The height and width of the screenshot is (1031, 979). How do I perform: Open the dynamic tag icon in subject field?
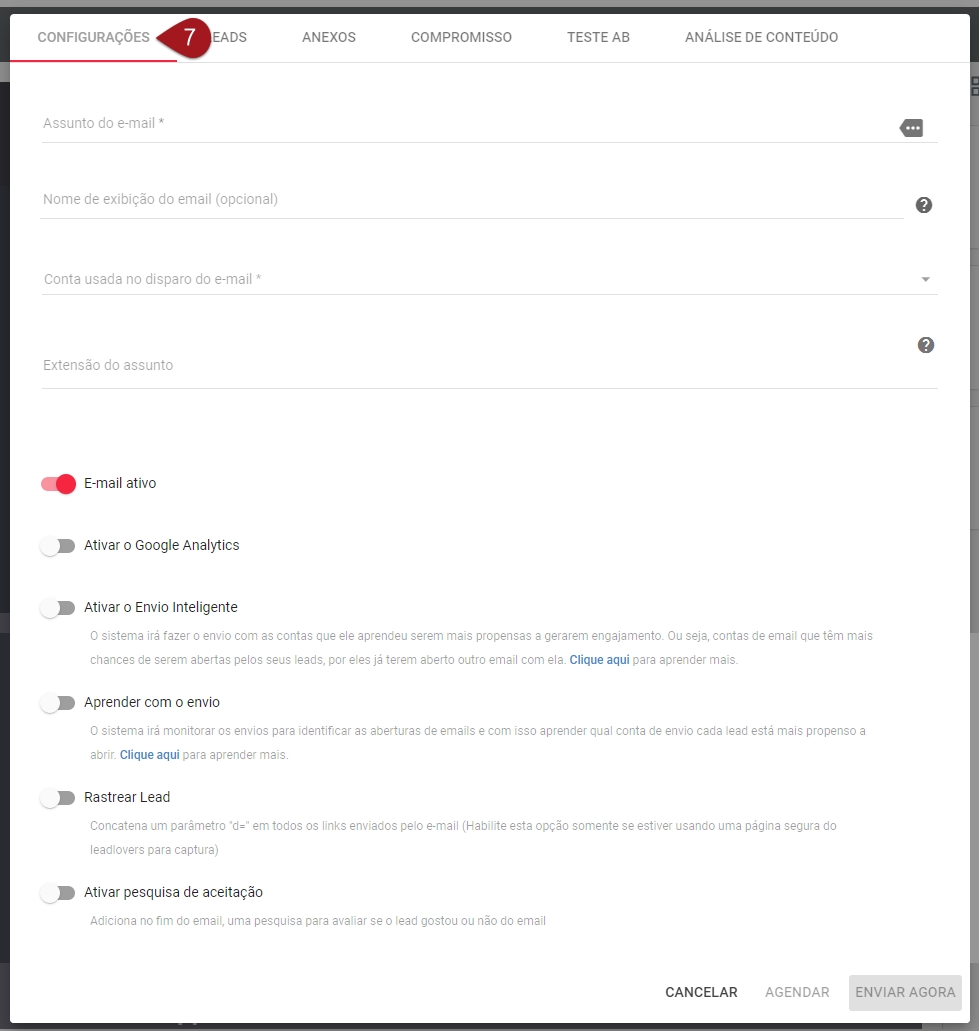coord(911,128)
